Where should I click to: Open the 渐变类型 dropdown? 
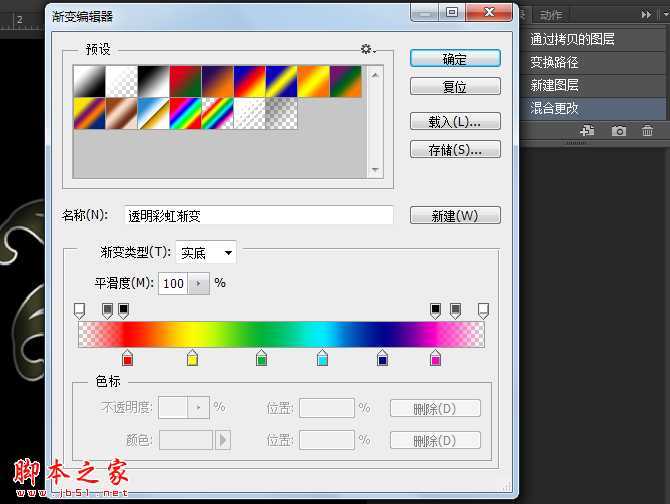206,253
